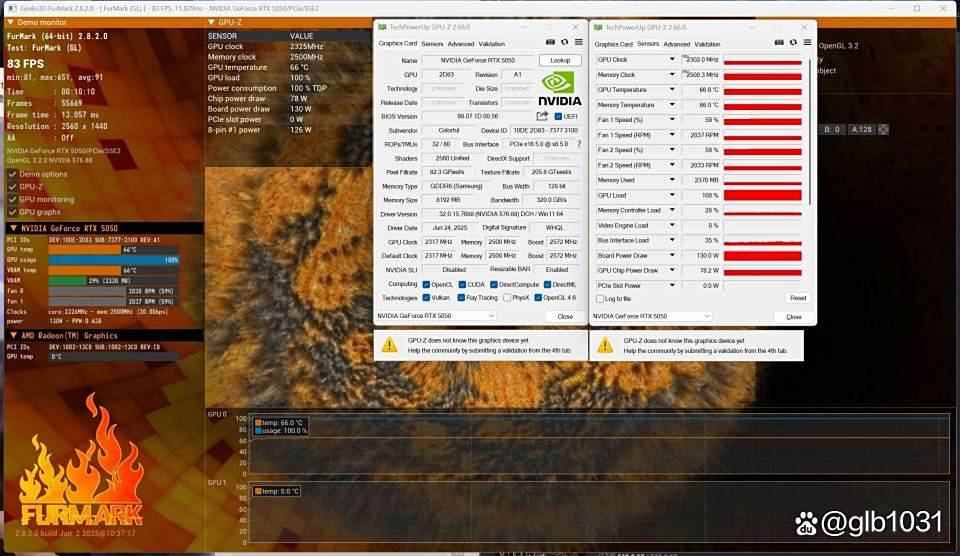Click the Board Power Draw red graph bar
This screenshot has height=556, width=960.
[x=763, y=255]
